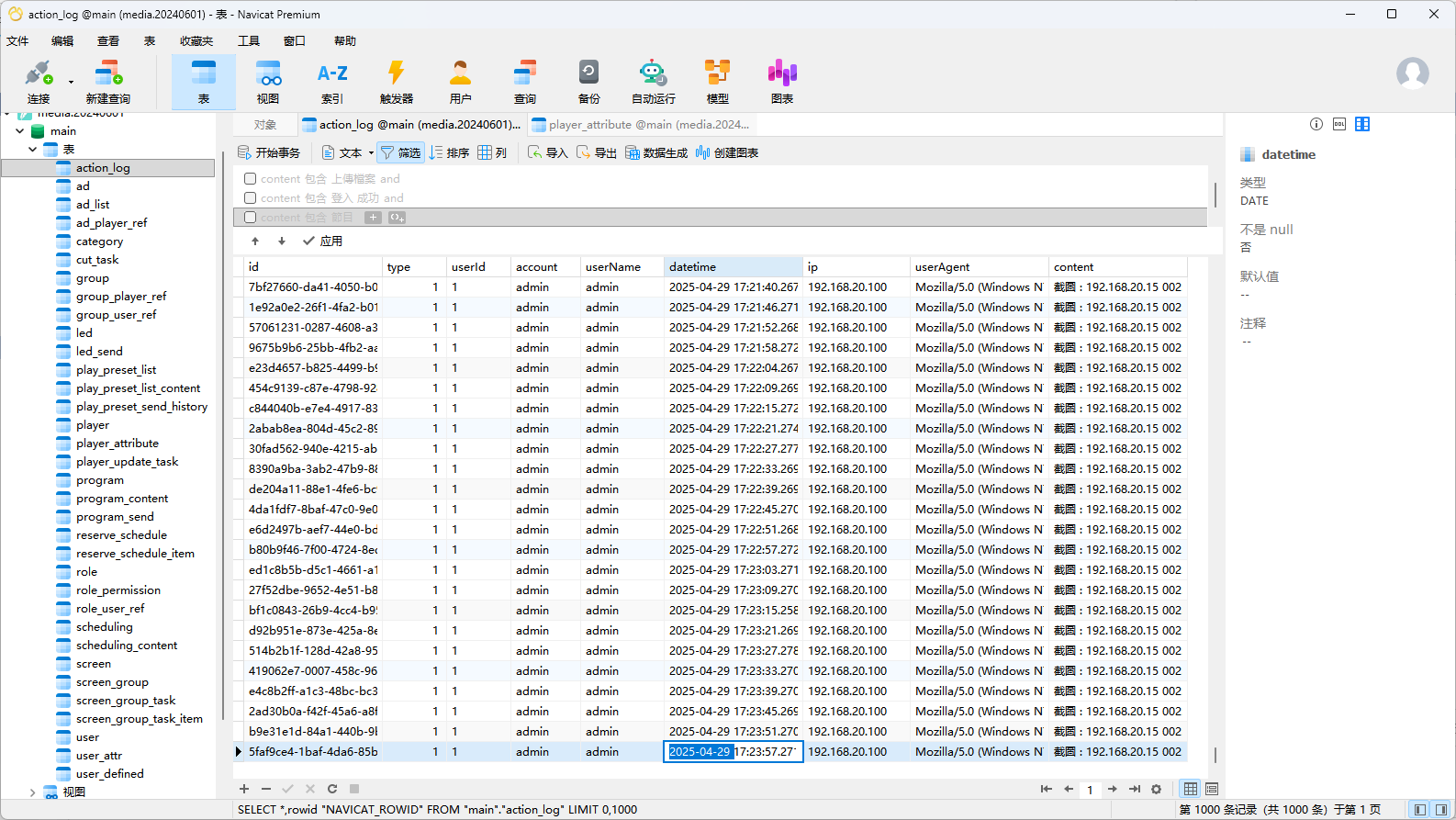Switch to the 对象 tab
1456x820 pixels.
coord(265,125)
